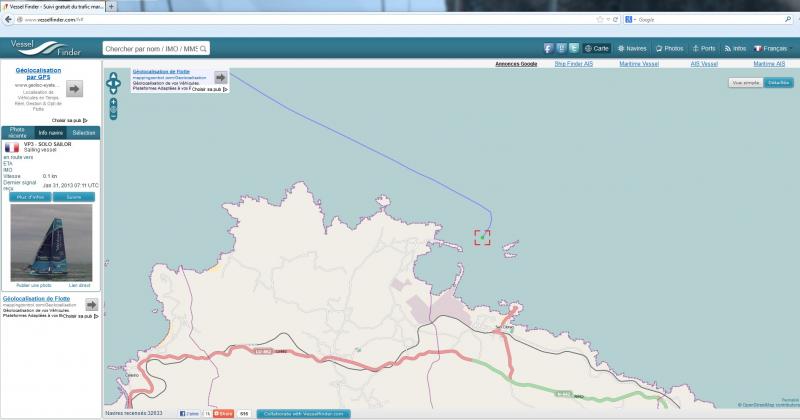Click the vessel search input field

pyautogui.click(x=155, y=48)
